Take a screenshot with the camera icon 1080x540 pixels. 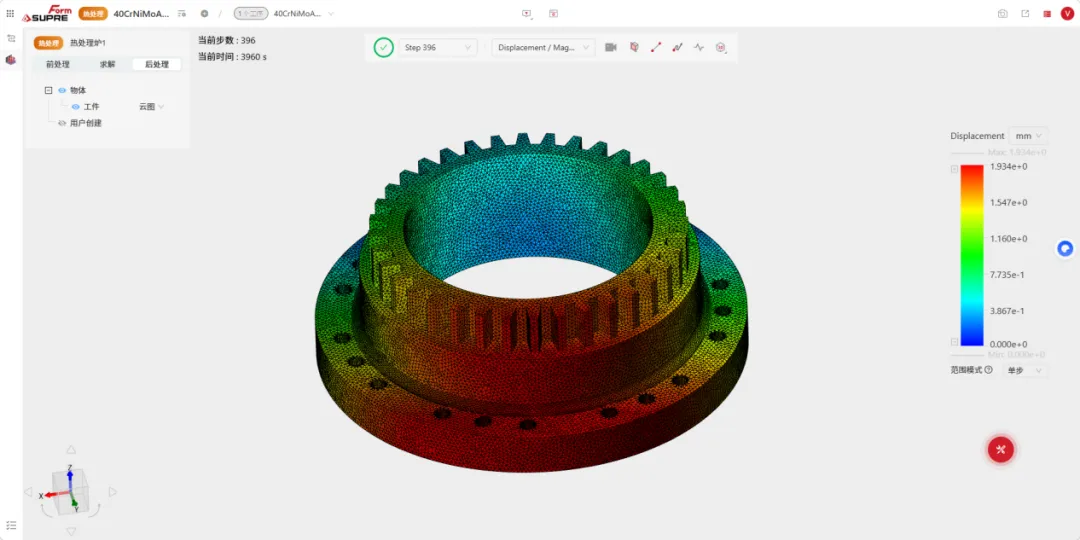(x=1003, y=14)
